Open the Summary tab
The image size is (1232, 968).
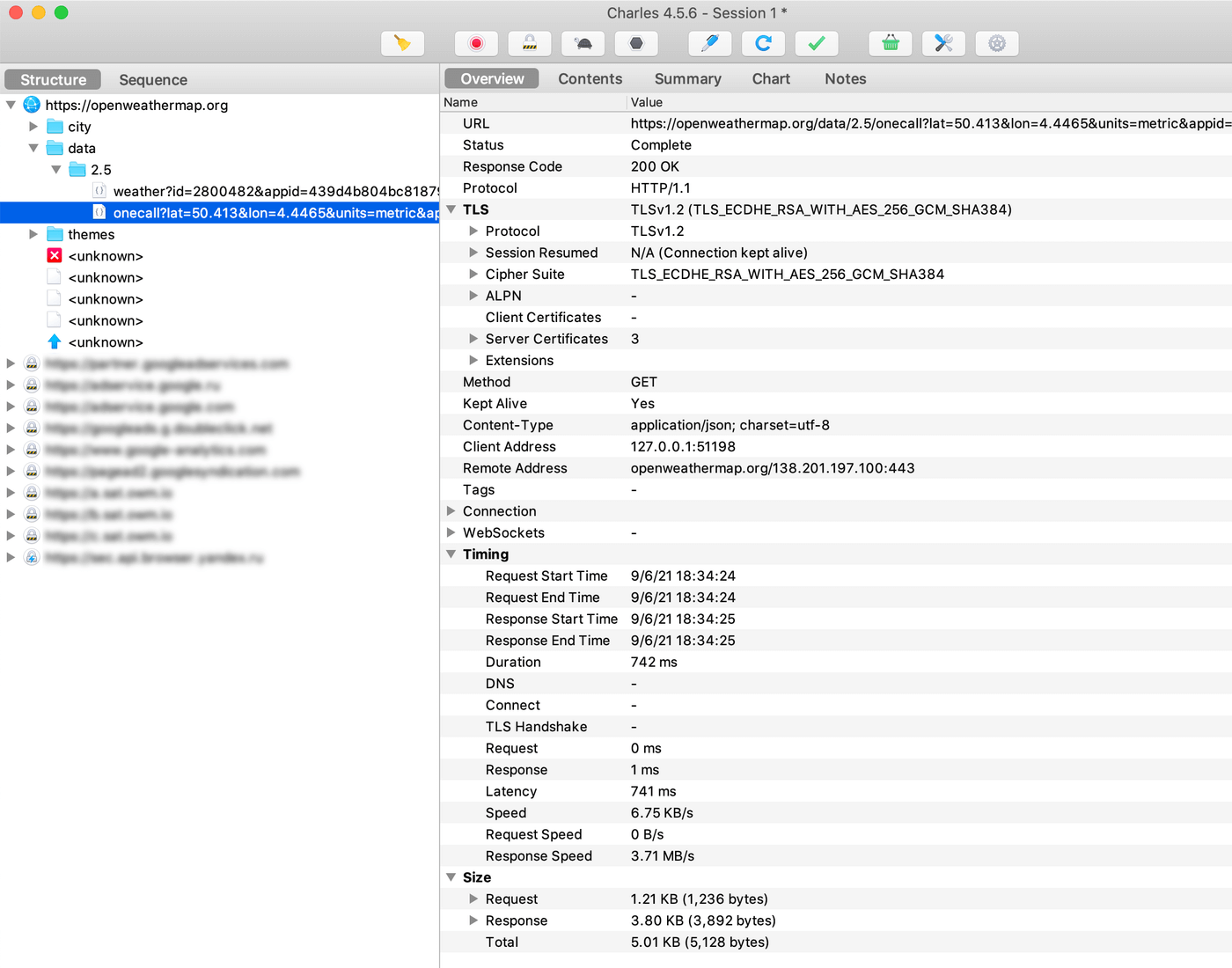(x=687, y=78)
